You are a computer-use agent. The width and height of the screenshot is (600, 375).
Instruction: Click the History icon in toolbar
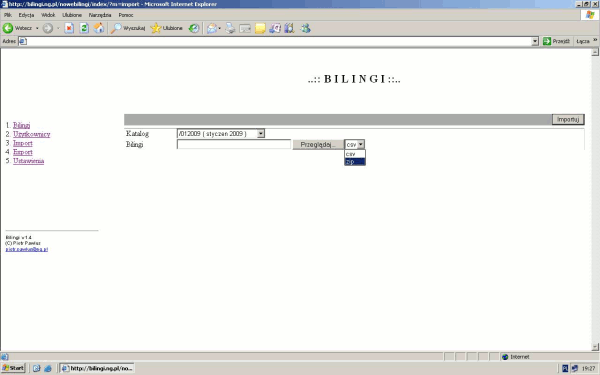pyautogui.click(x=194, y=28)
